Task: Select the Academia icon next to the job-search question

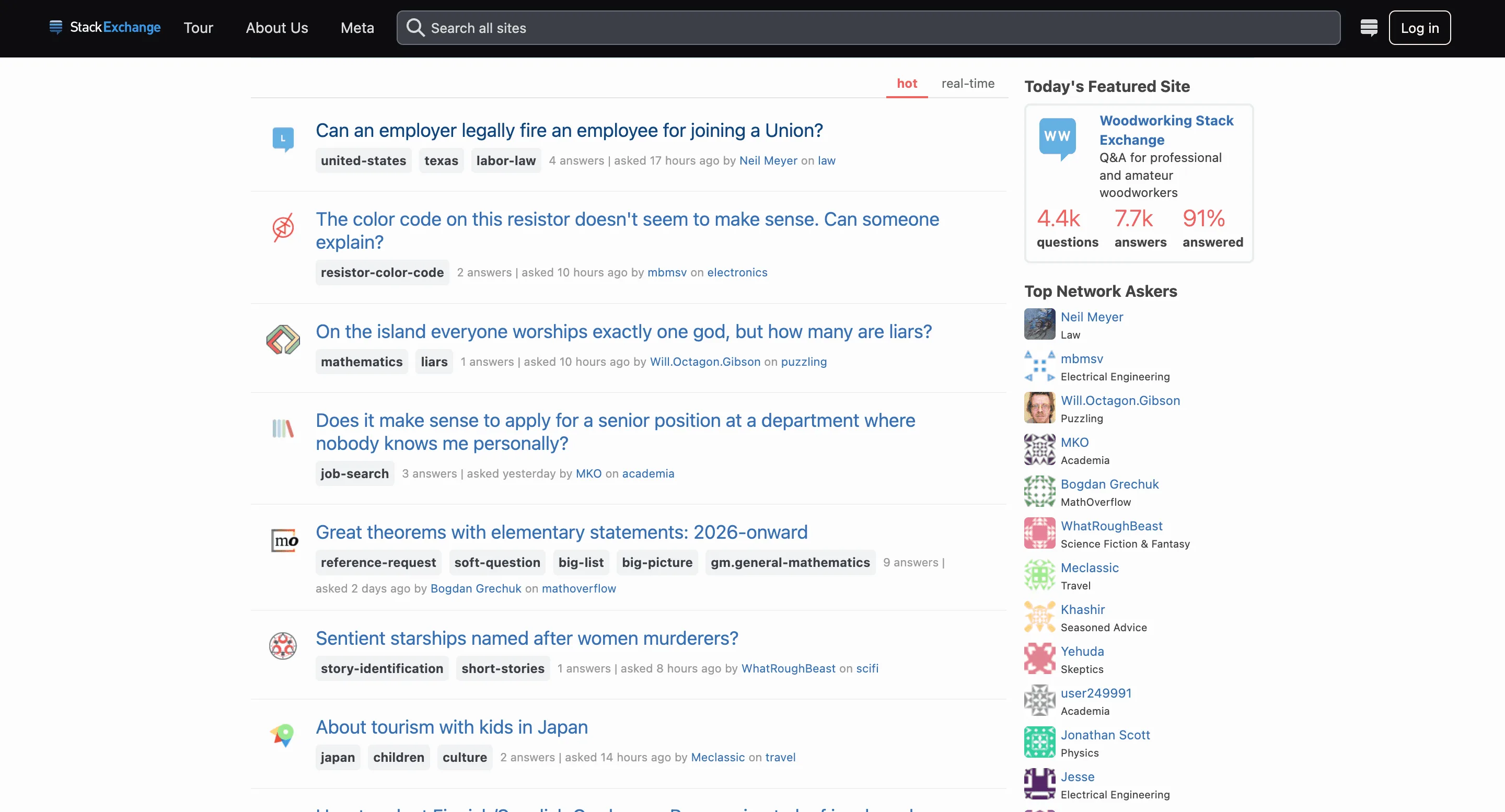Action: coord(283,428)
